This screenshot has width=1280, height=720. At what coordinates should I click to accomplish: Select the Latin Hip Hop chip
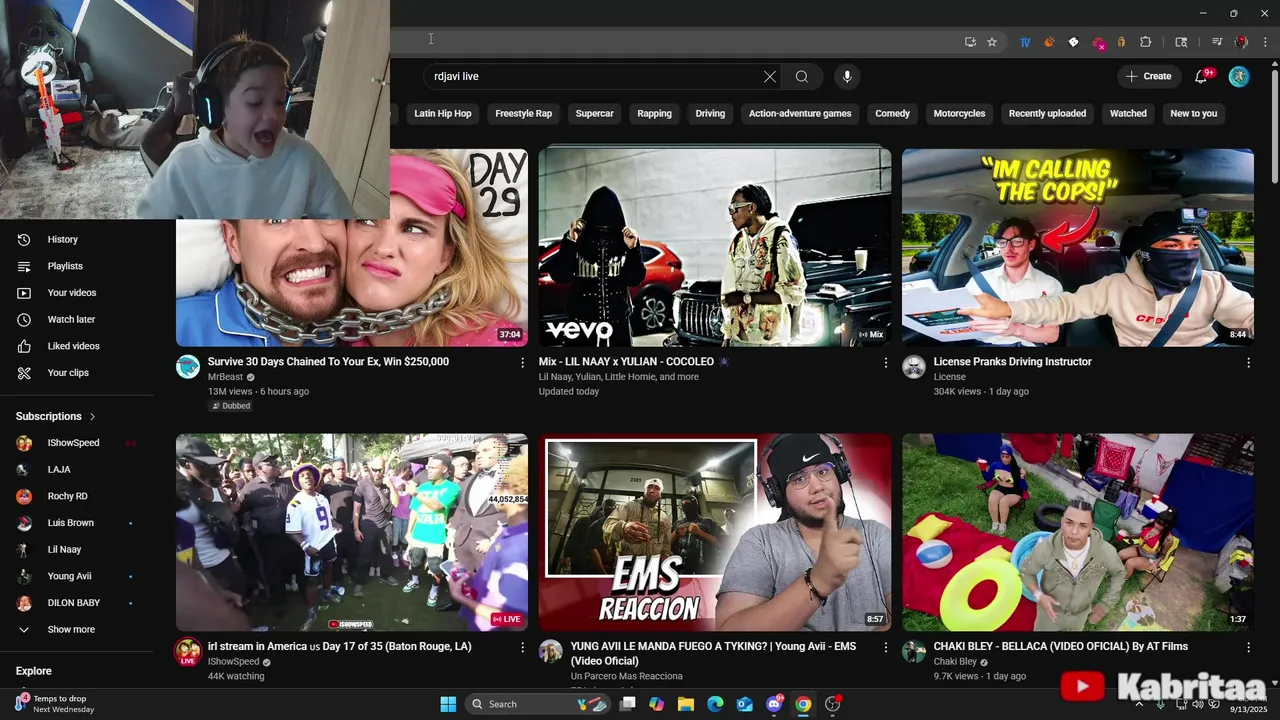[x=443, y=113]
